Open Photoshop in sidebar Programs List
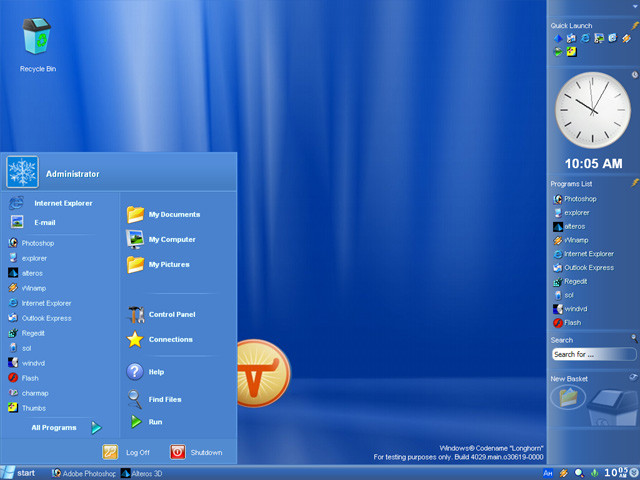Viewport: 640px width, 480px height. (575, 199)
